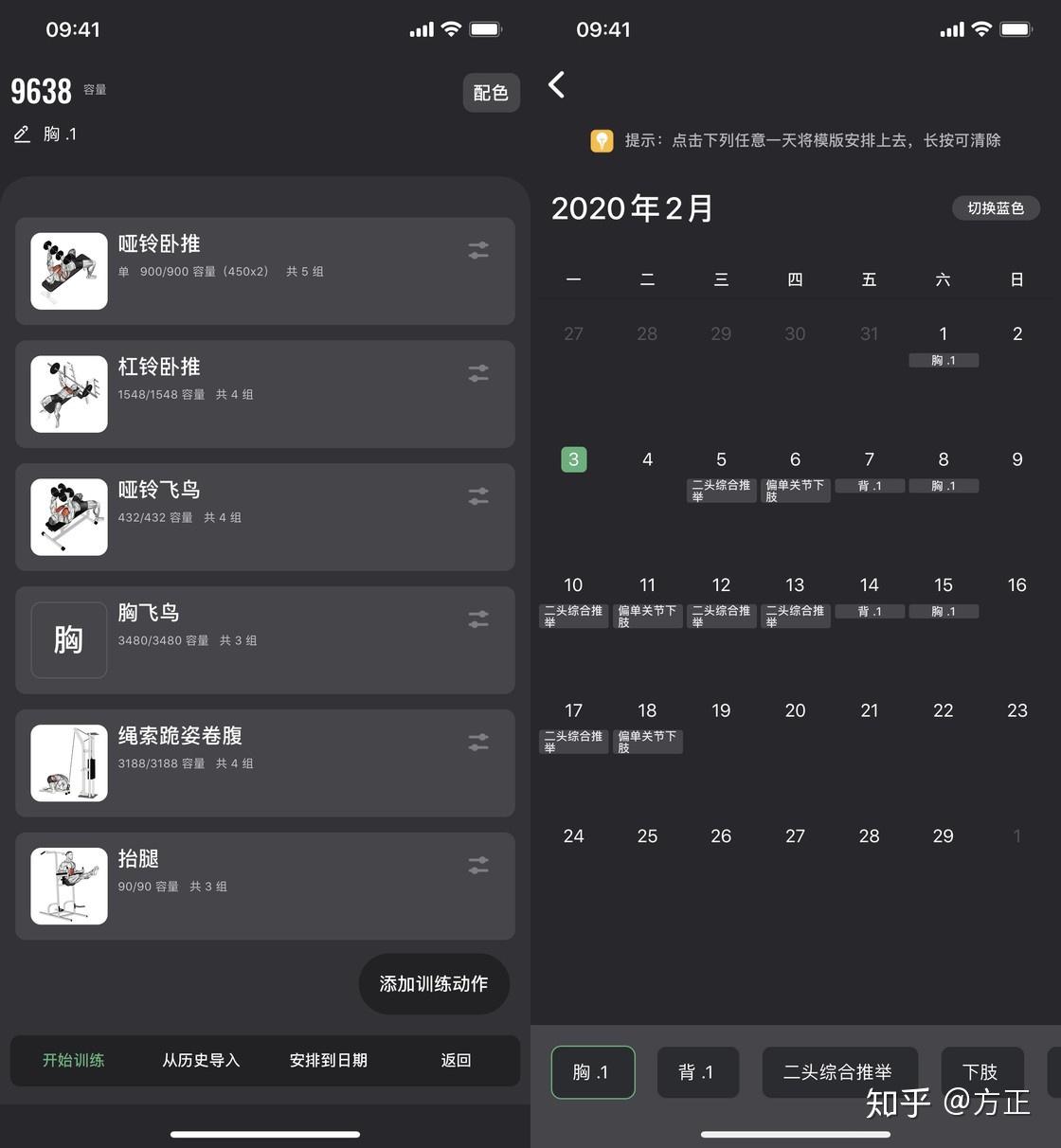The width and height of the screenshot is (1061, 1148).
Task: Select 安排到日期 in bottom bar
Action: [x=329, y=1060]
